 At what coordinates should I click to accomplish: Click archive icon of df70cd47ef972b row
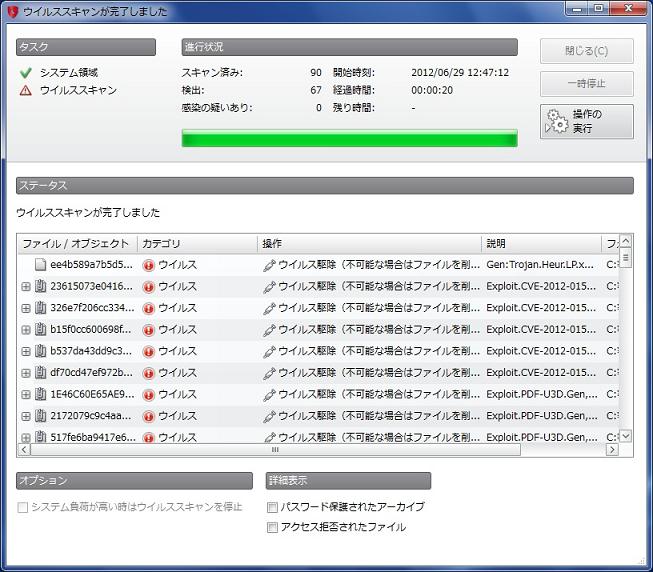point(40,373)
